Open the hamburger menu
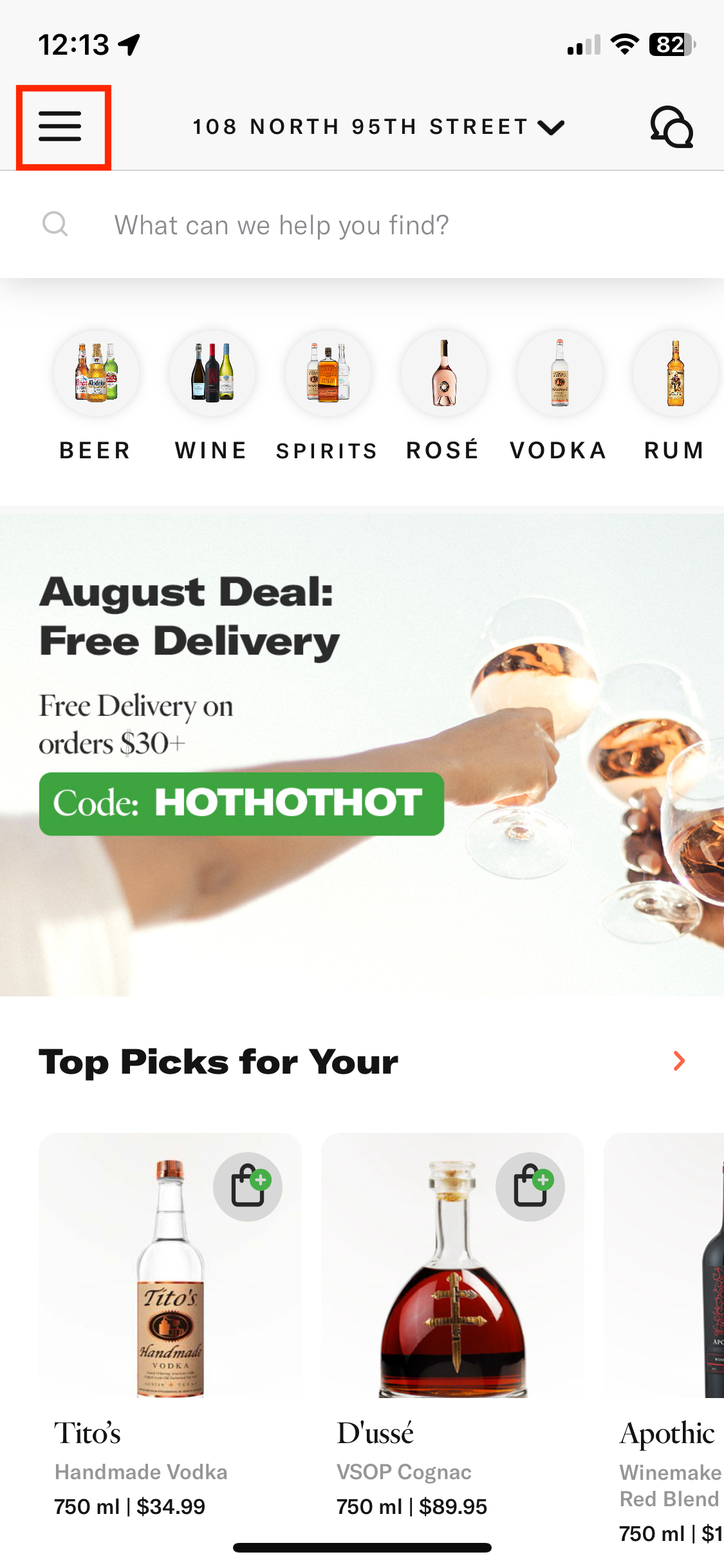The image size is (724, 1568). (x=60, y=126)
